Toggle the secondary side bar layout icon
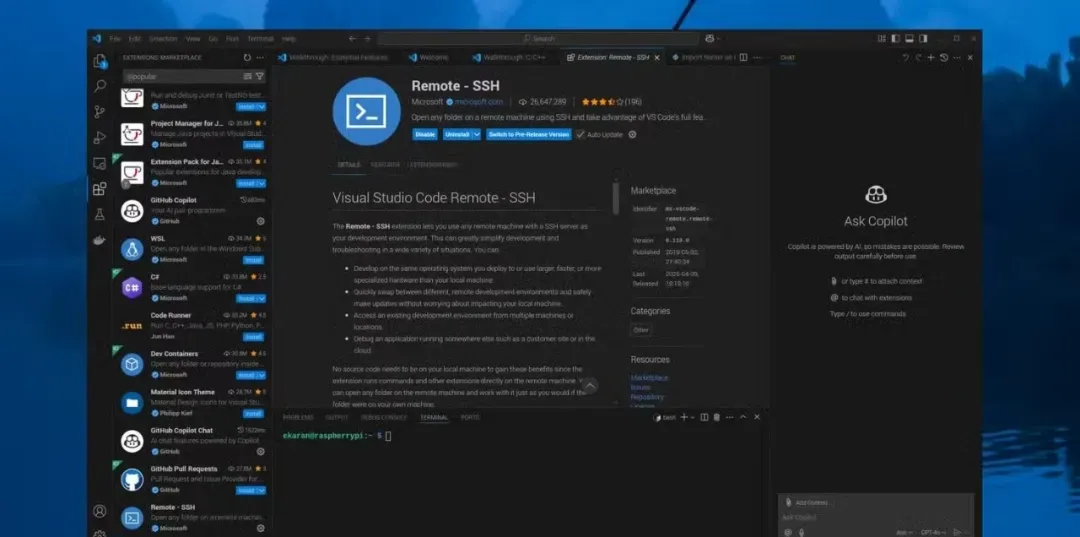Image resolution: width=1080 pixels, height=537 pixels. pyautogui.click(x=923, y=39)
